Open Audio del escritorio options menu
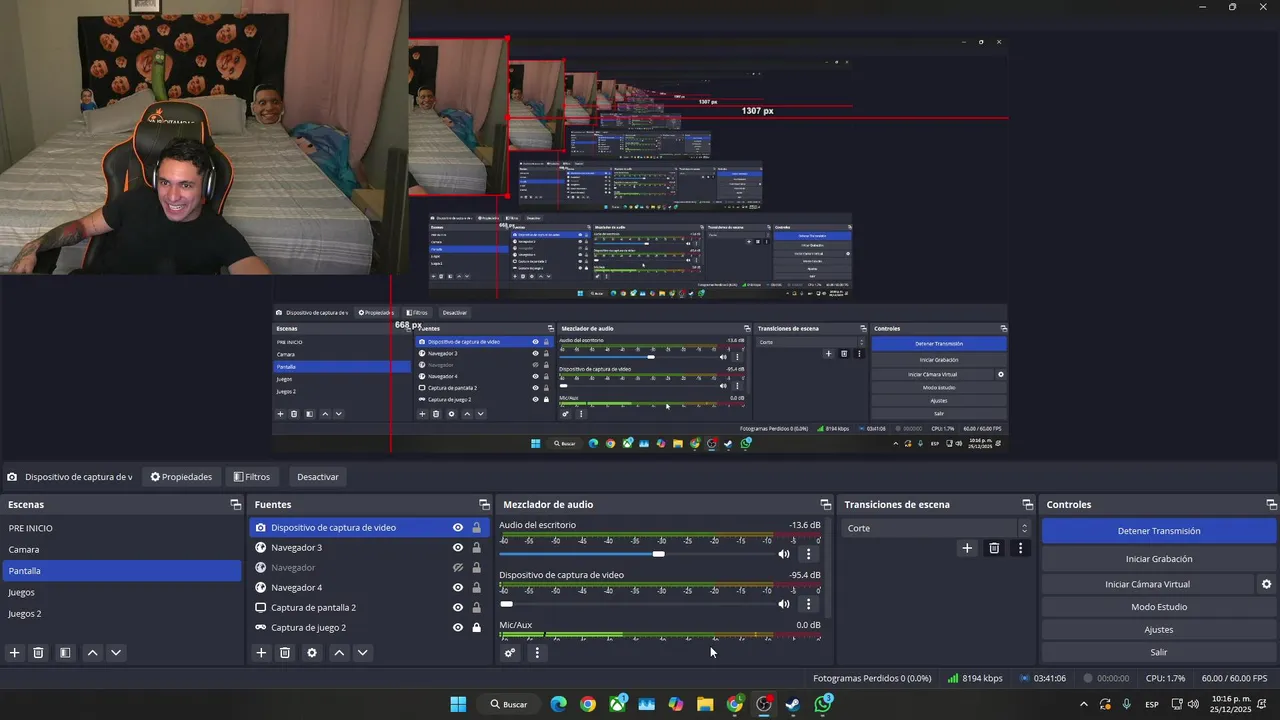Viewport: 1280px width, 720px height. [808, 554]
